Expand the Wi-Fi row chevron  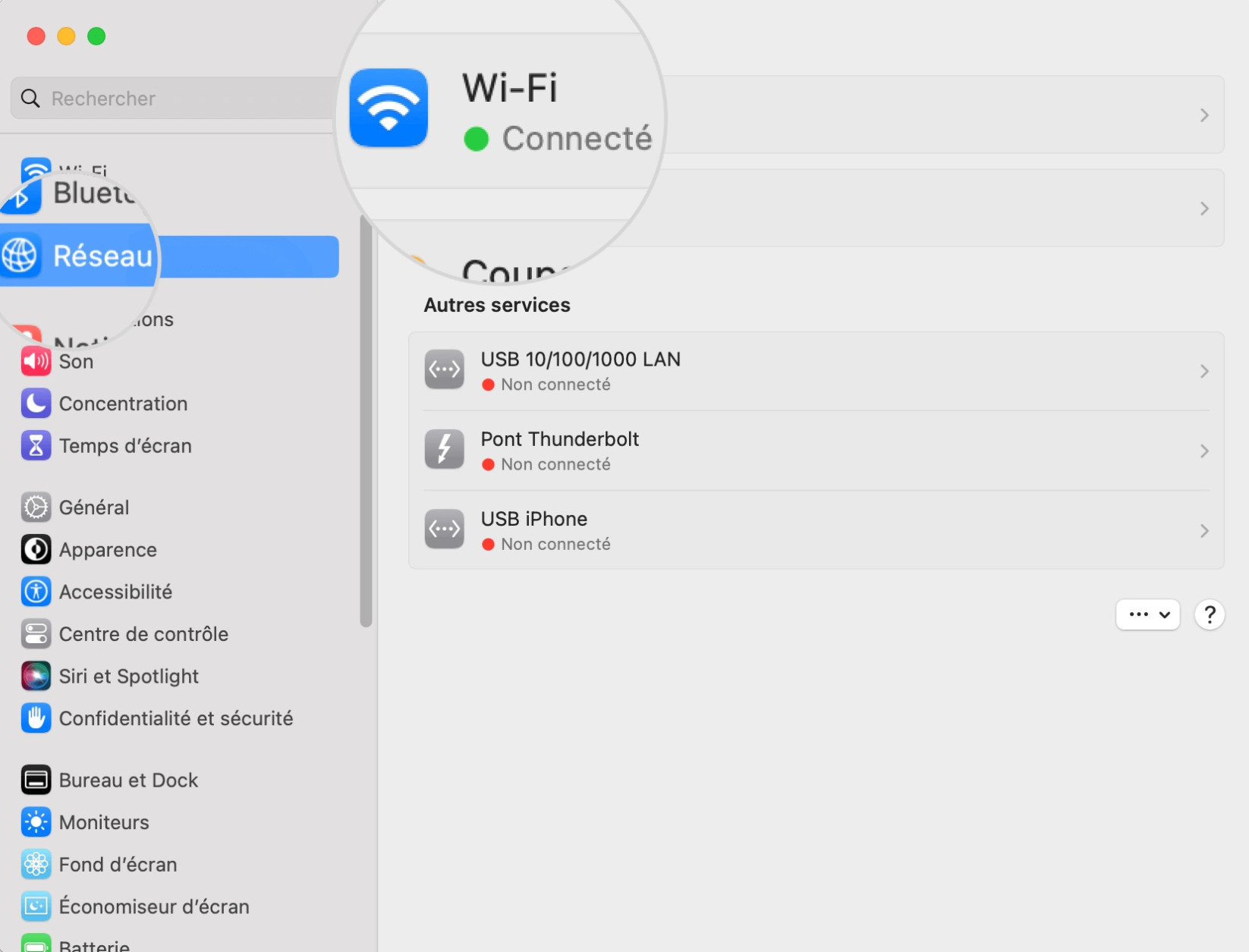pyautogui.click(x=1204, y=115)
